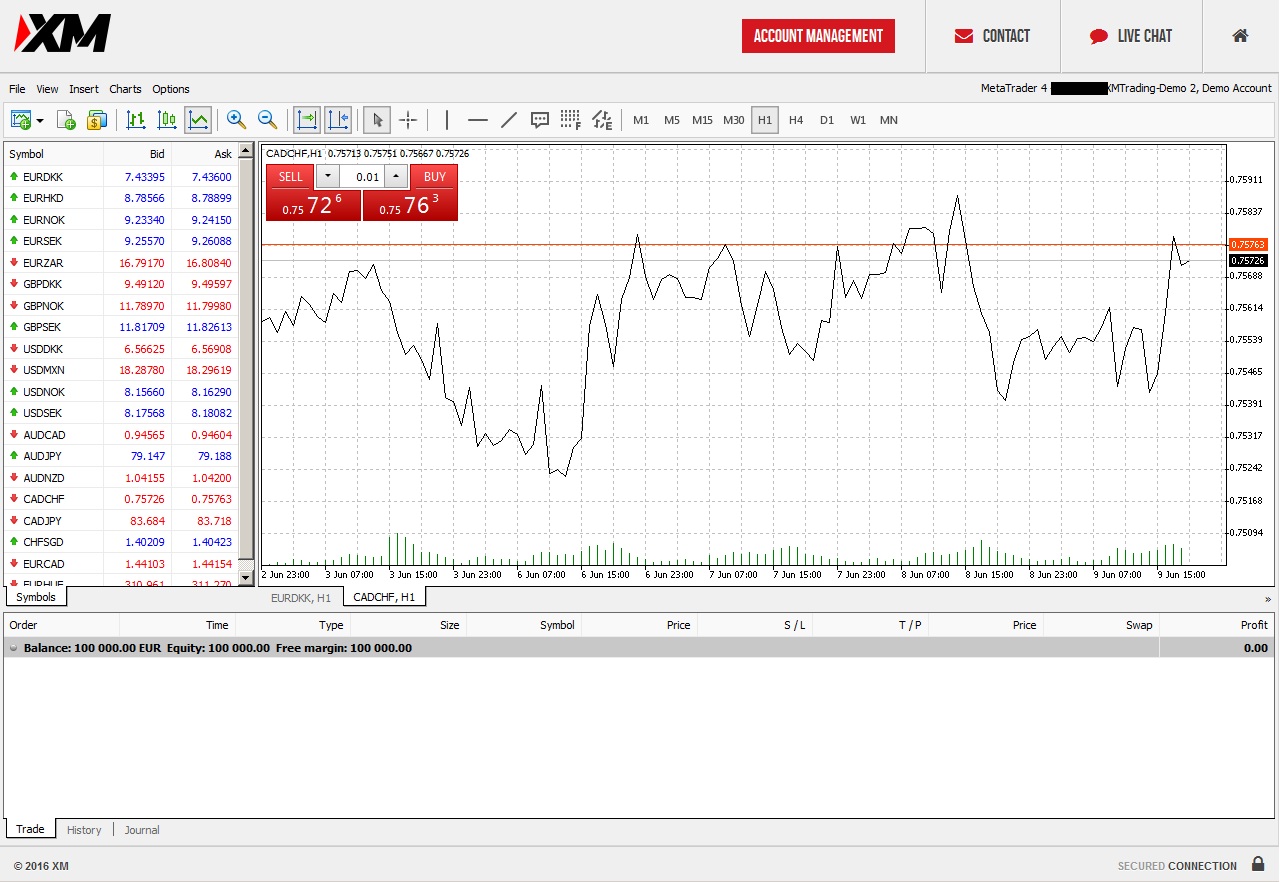Open the text comment annotation tool
Image resolution: width=1280 pixels, height=882 pixels.
[540, 119]
